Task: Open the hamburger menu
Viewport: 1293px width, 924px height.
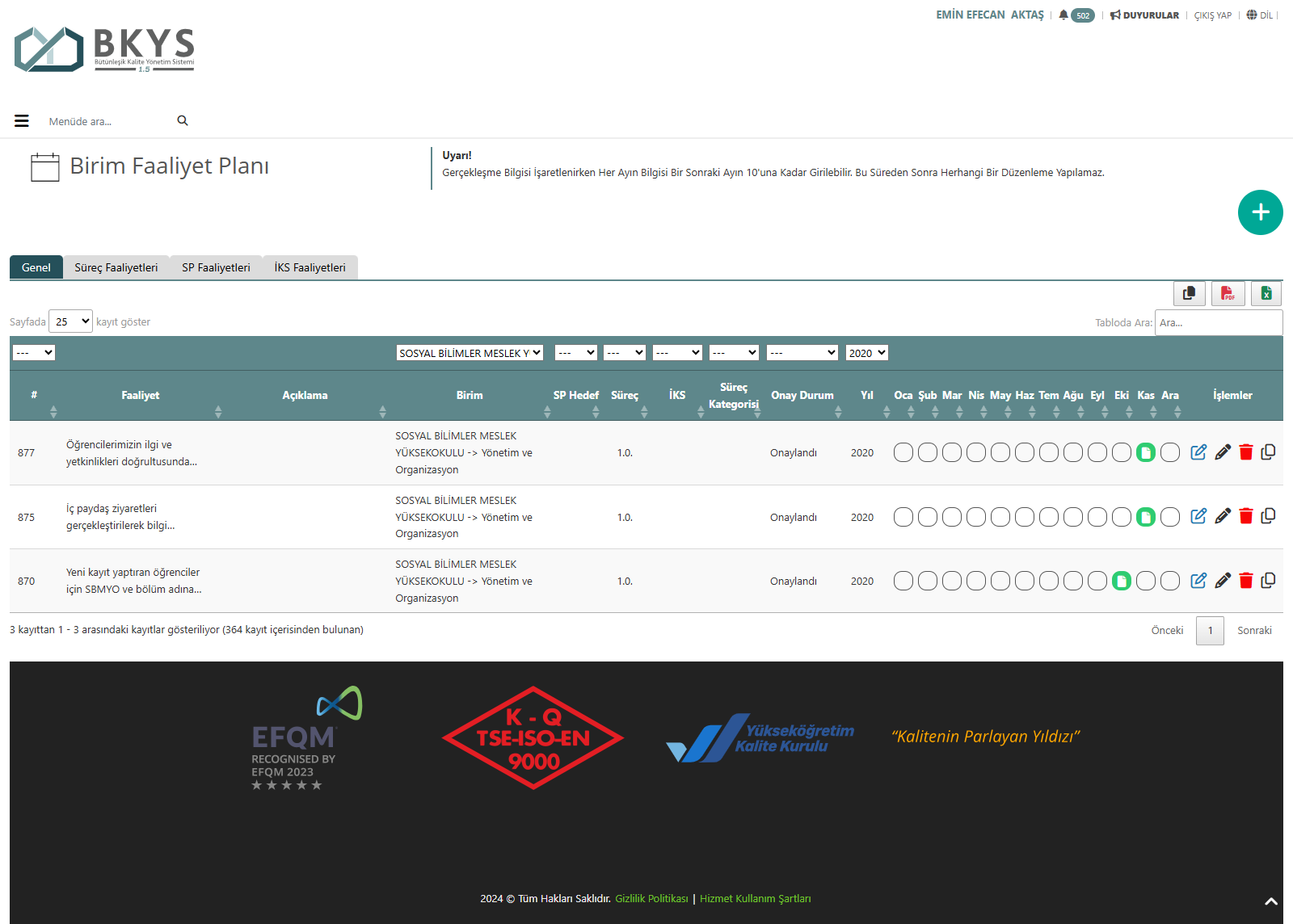Action: pyautogui.click(x=22, y=121)
